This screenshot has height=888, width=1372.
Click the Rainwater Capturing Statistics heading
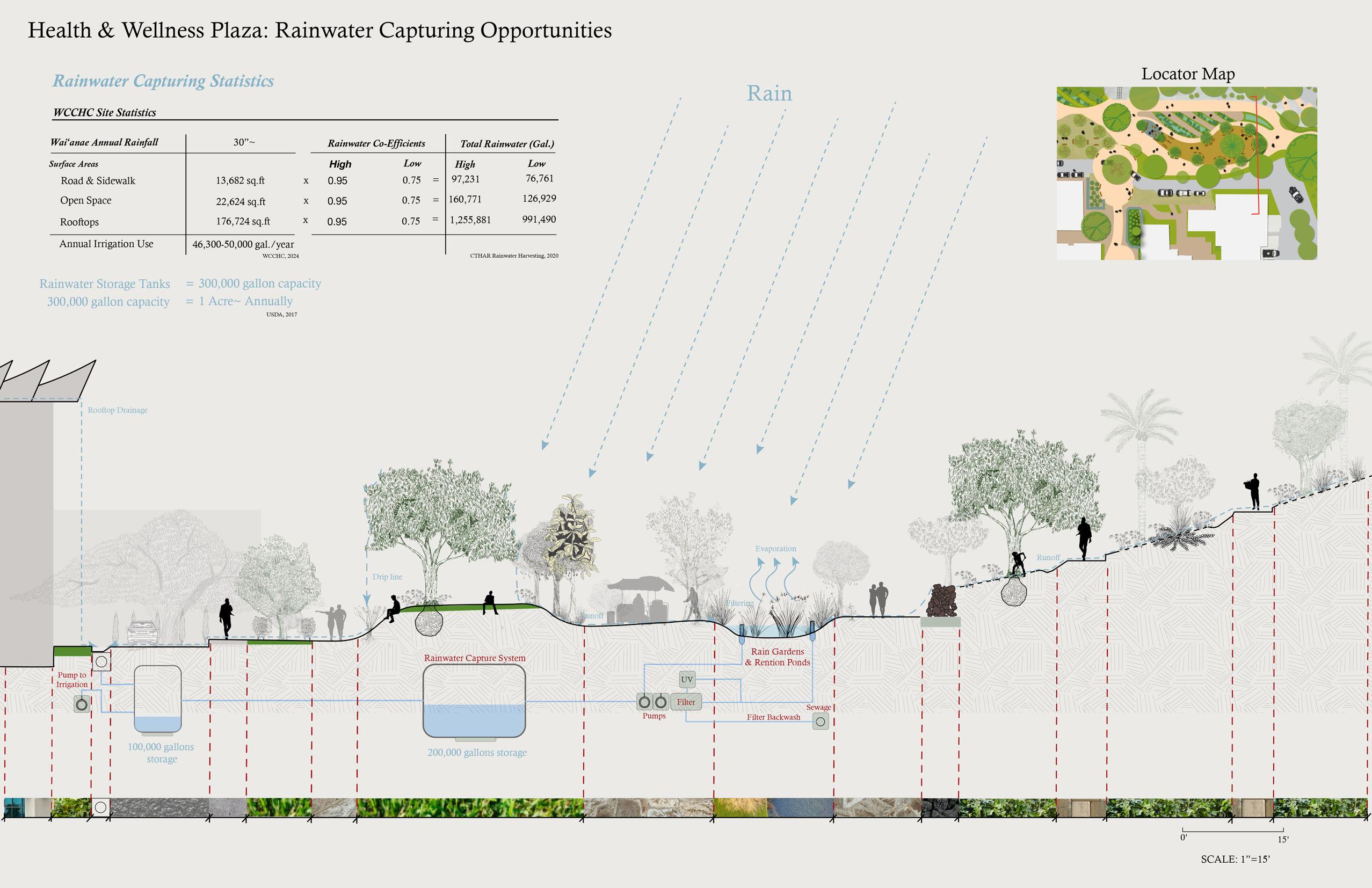tap(163, 81)
